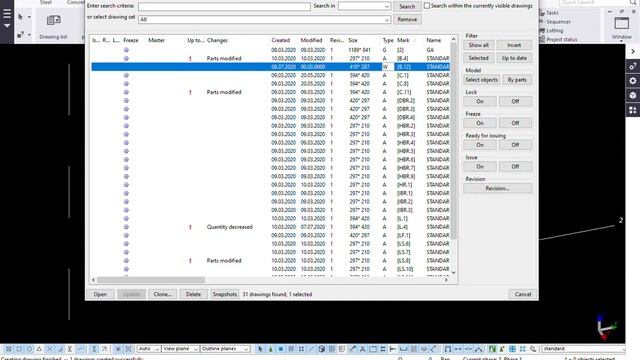Turn Freeze Off

pos(515,123)
